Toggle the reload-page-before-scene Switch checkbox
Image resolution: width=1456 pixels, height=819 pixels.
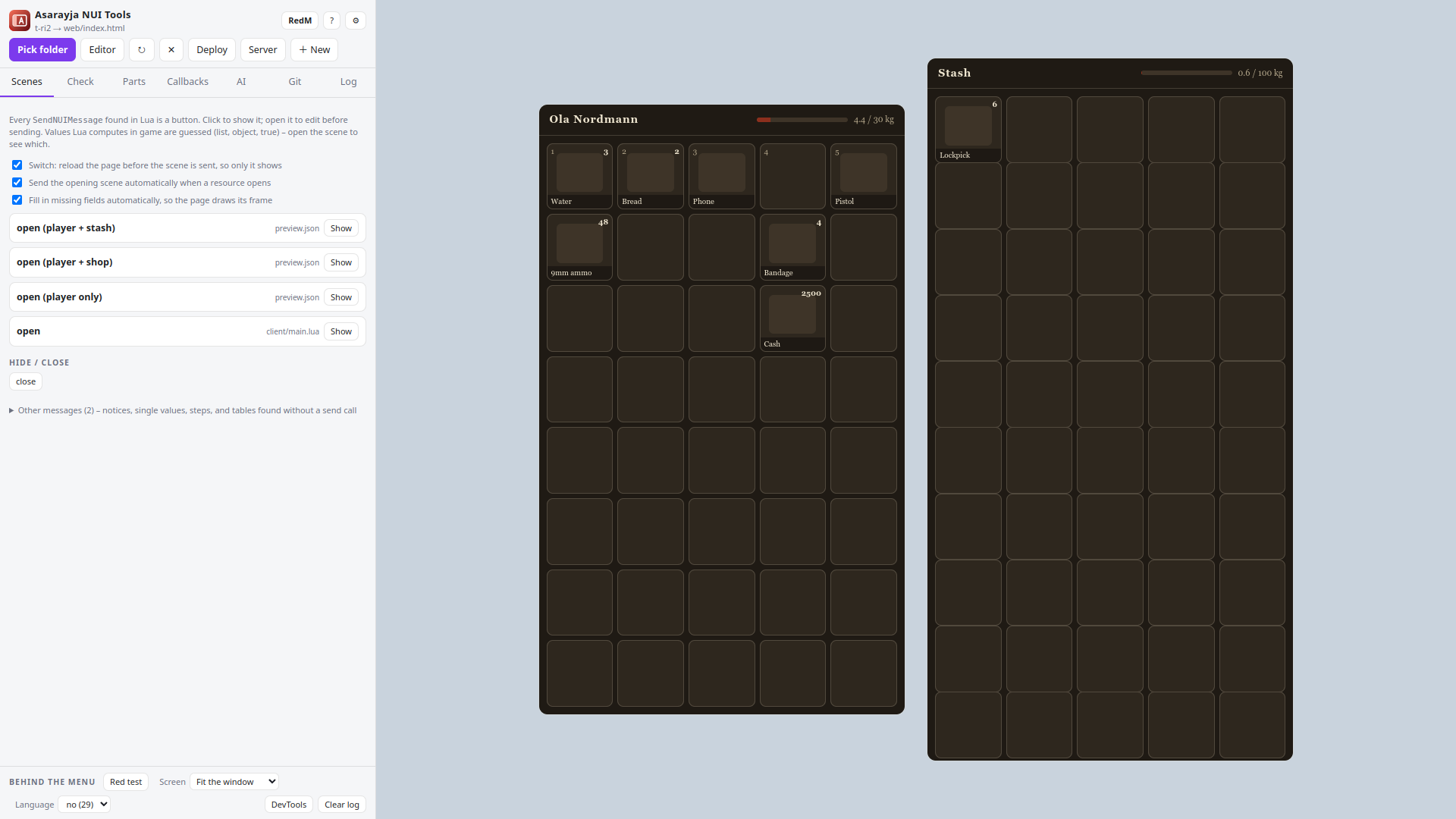[17, 165]
